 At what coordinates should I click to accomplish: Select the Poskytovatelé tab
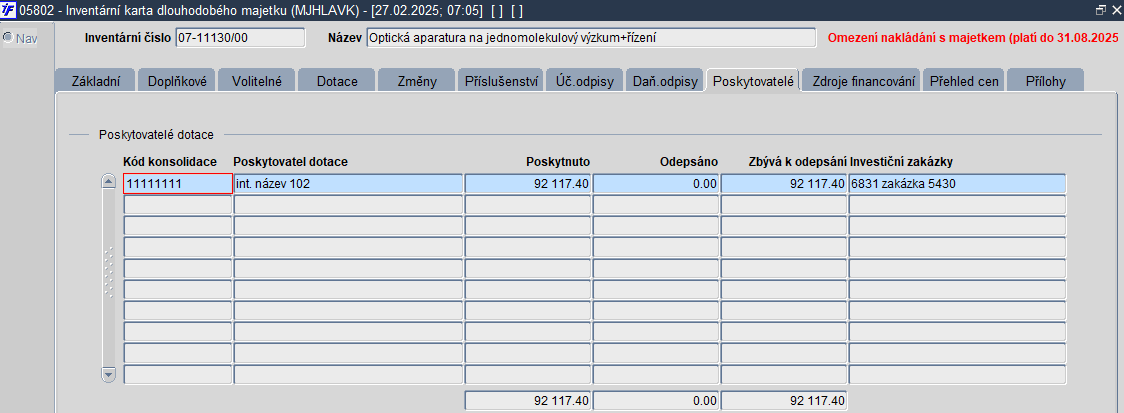[753, 81]
